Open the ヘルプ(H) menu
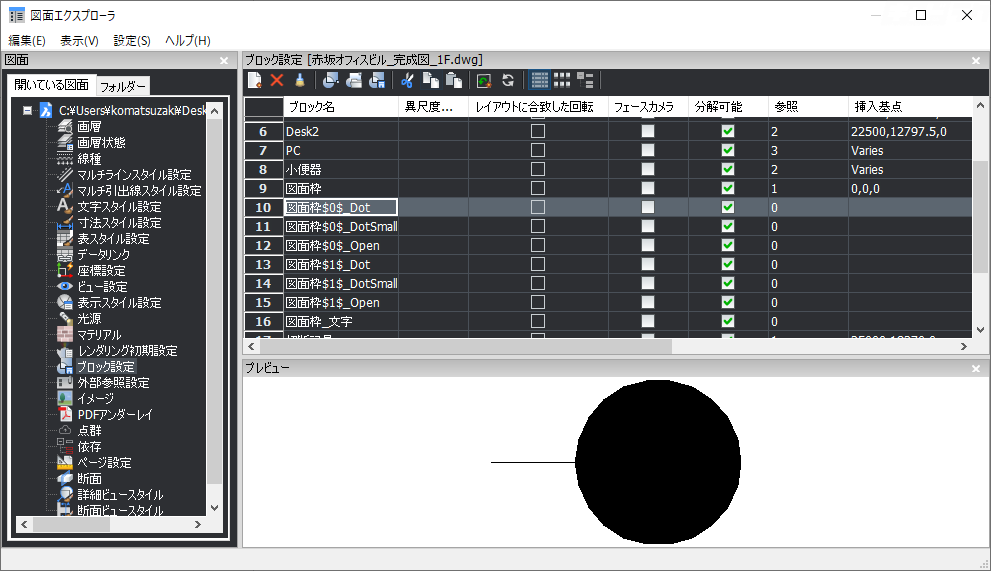Image resolution: width=991 pixels, height=571 pixels. [x=188, y=40]
